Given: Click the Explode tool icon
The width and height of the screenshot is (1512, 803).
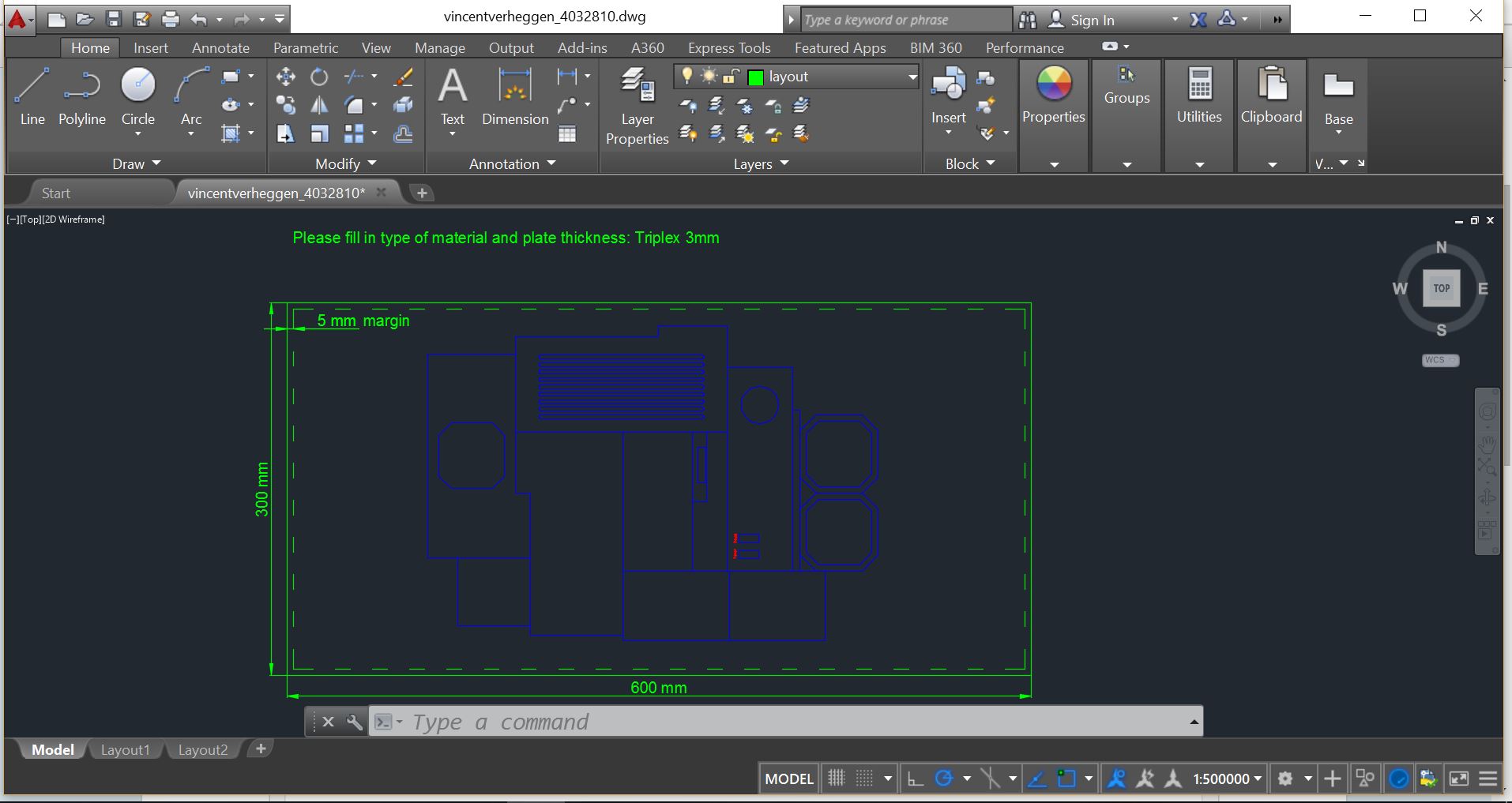Looking at the screenshot, I should [403, 105].
